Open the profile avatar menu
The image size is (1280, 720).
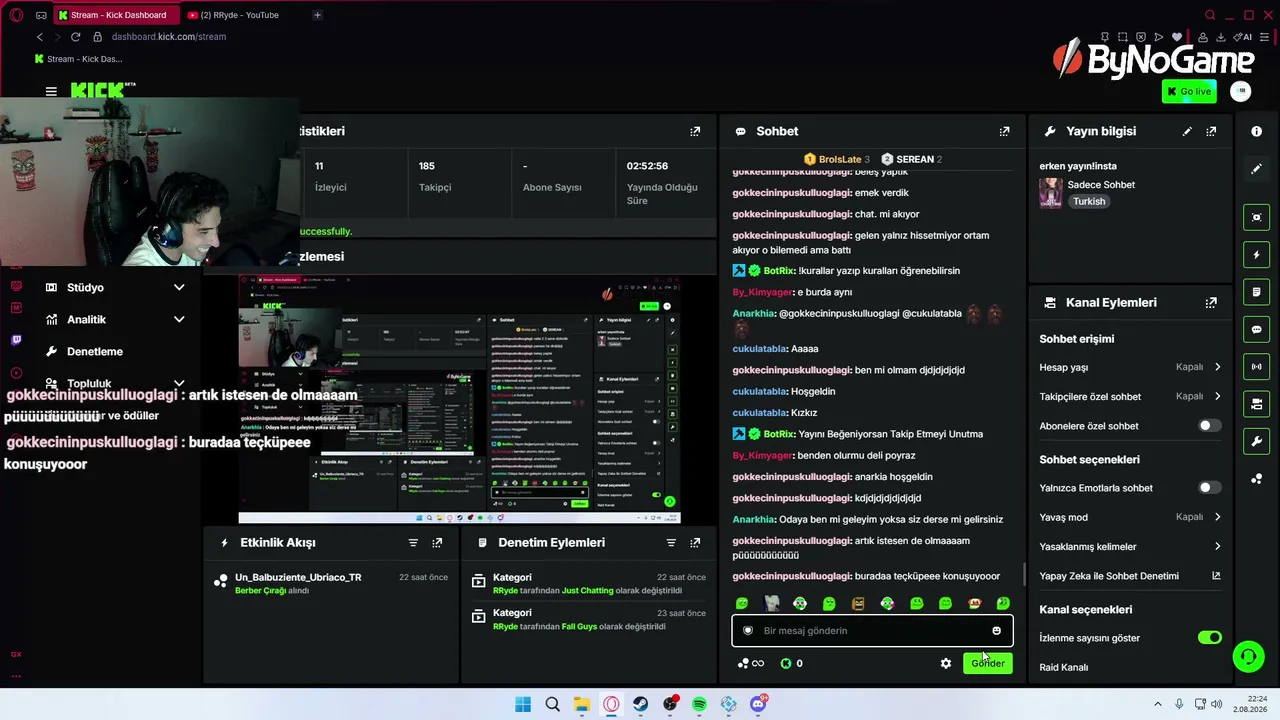[x=1241, y=91]
